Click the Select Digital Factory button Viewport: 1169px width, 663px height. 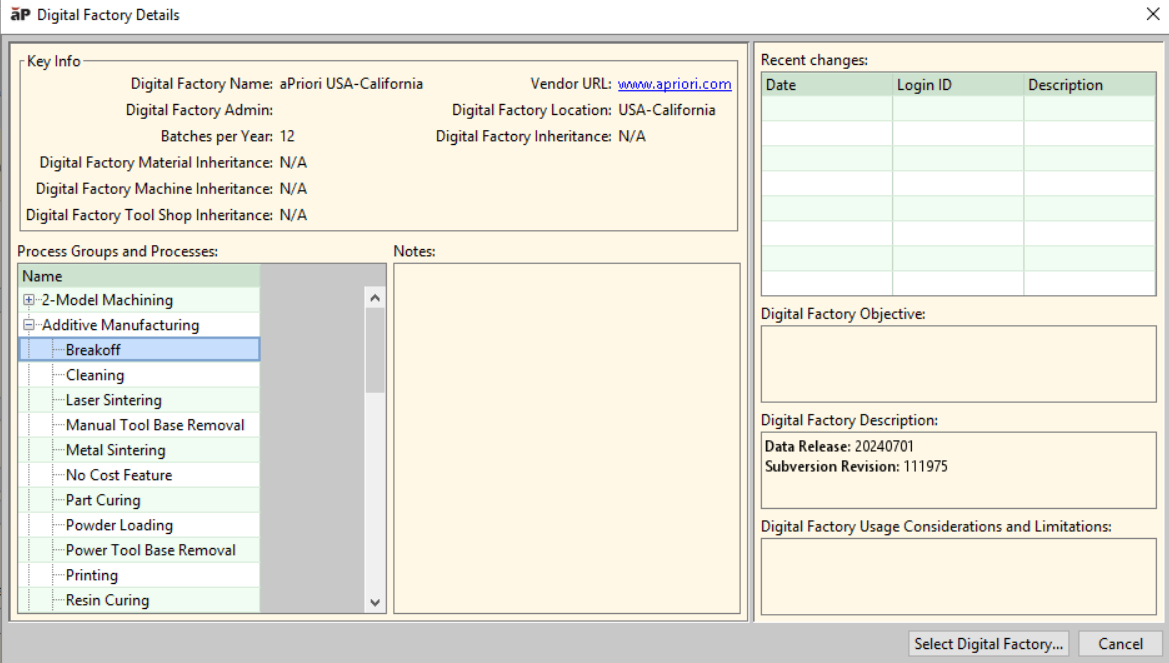point(989,644)
